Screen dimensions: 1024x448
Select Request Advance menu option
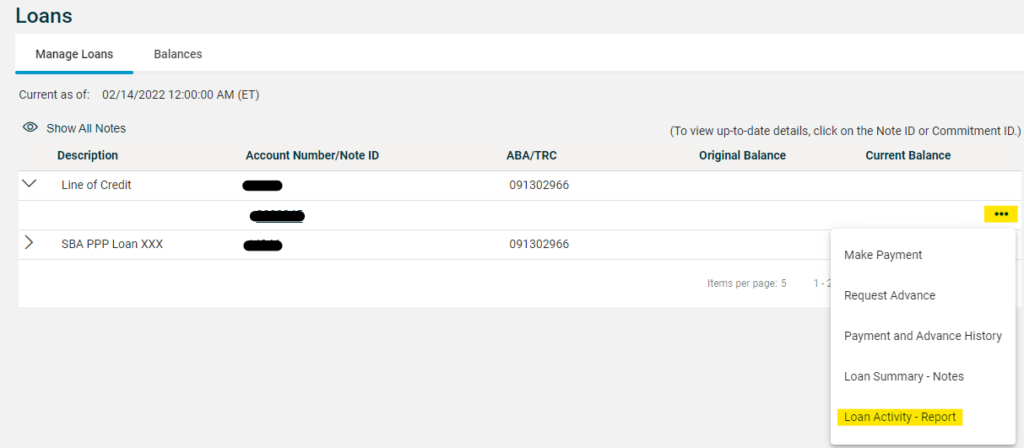[889, 296]
